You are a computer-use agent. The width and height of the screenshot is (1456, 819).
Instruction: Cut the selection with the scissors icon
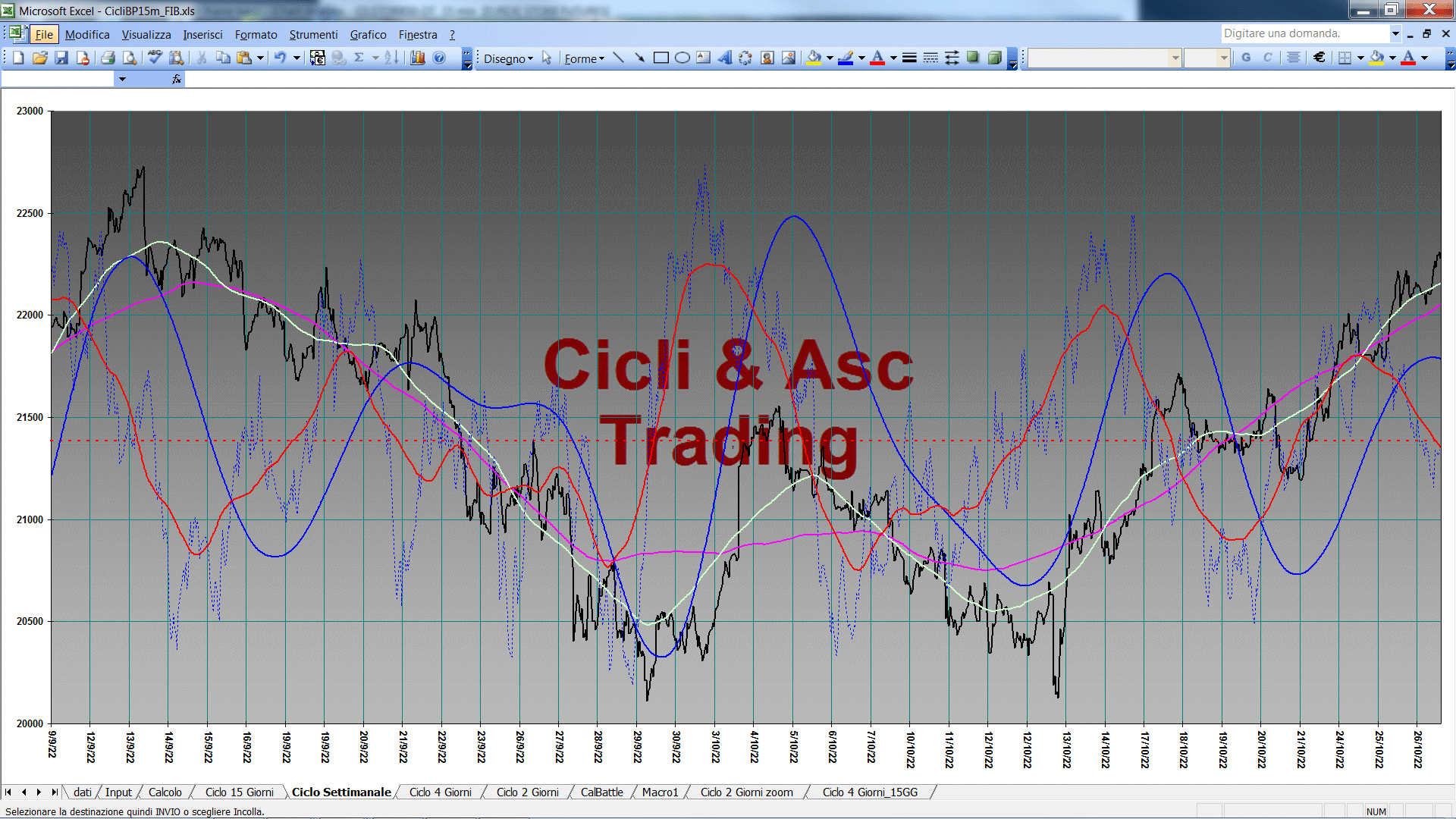pos(202,58)
